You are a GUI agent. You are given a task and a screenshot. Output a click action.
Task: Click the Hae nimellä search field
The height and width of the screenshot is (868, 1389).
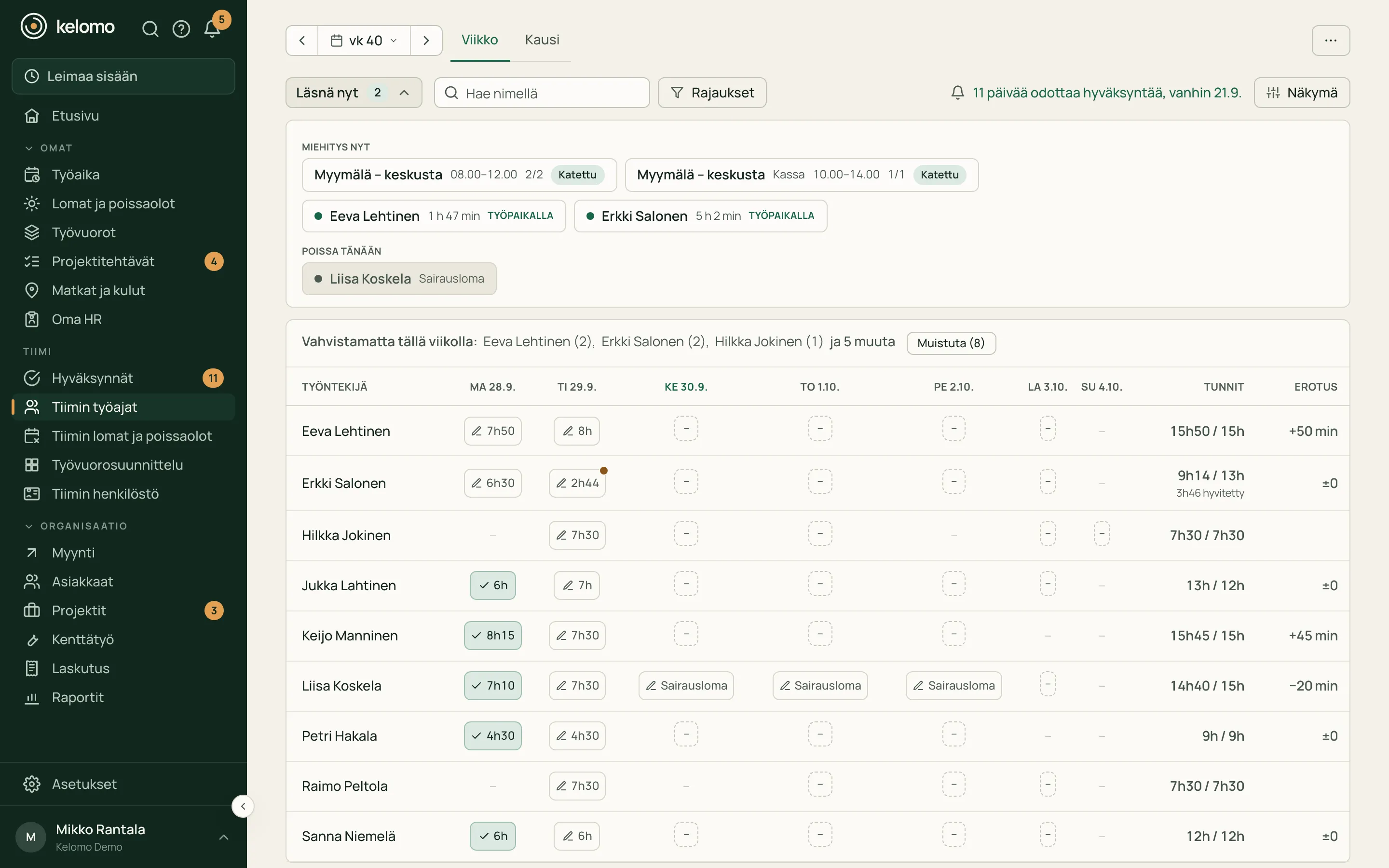[542, 93]
